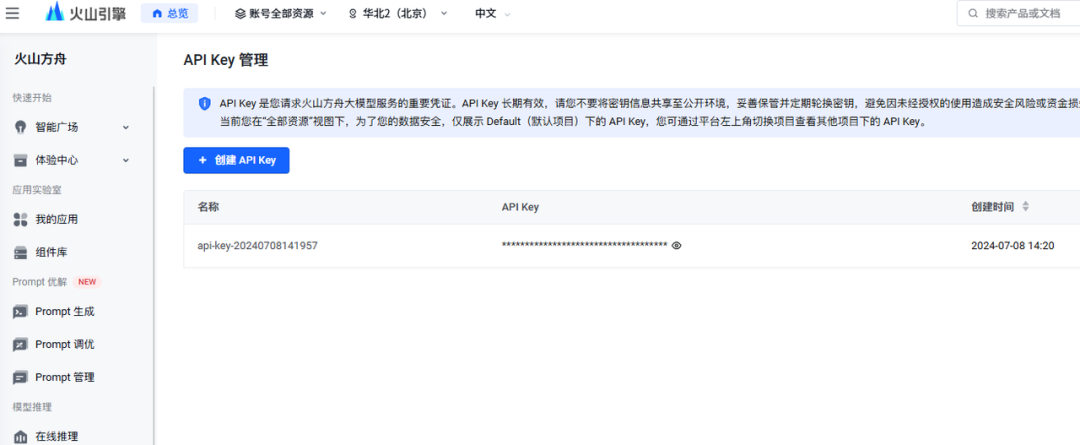The width and height of the screenshot is (1080, 445).
Task: Click the NEW badge beside Prompt 优解
Action: click(x=87, y=282)
